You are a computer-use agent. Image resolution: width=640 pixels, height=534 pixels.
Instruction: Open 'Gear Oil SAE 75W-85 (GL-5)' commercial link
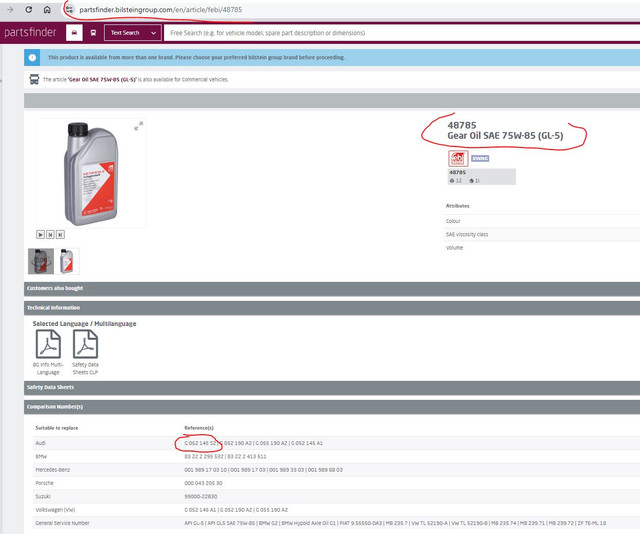tap(102, 80)
